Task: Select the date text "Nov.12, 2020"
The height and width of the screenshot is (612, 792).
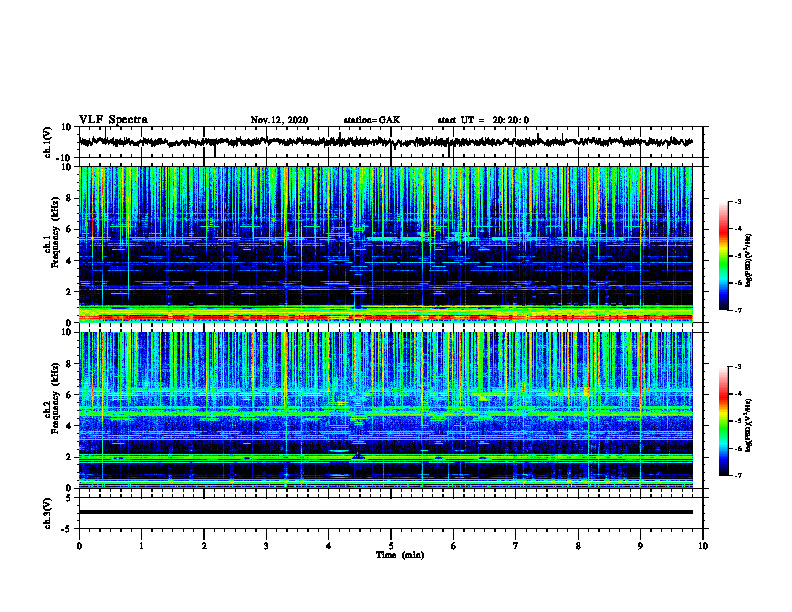Action: coord(279,120)
